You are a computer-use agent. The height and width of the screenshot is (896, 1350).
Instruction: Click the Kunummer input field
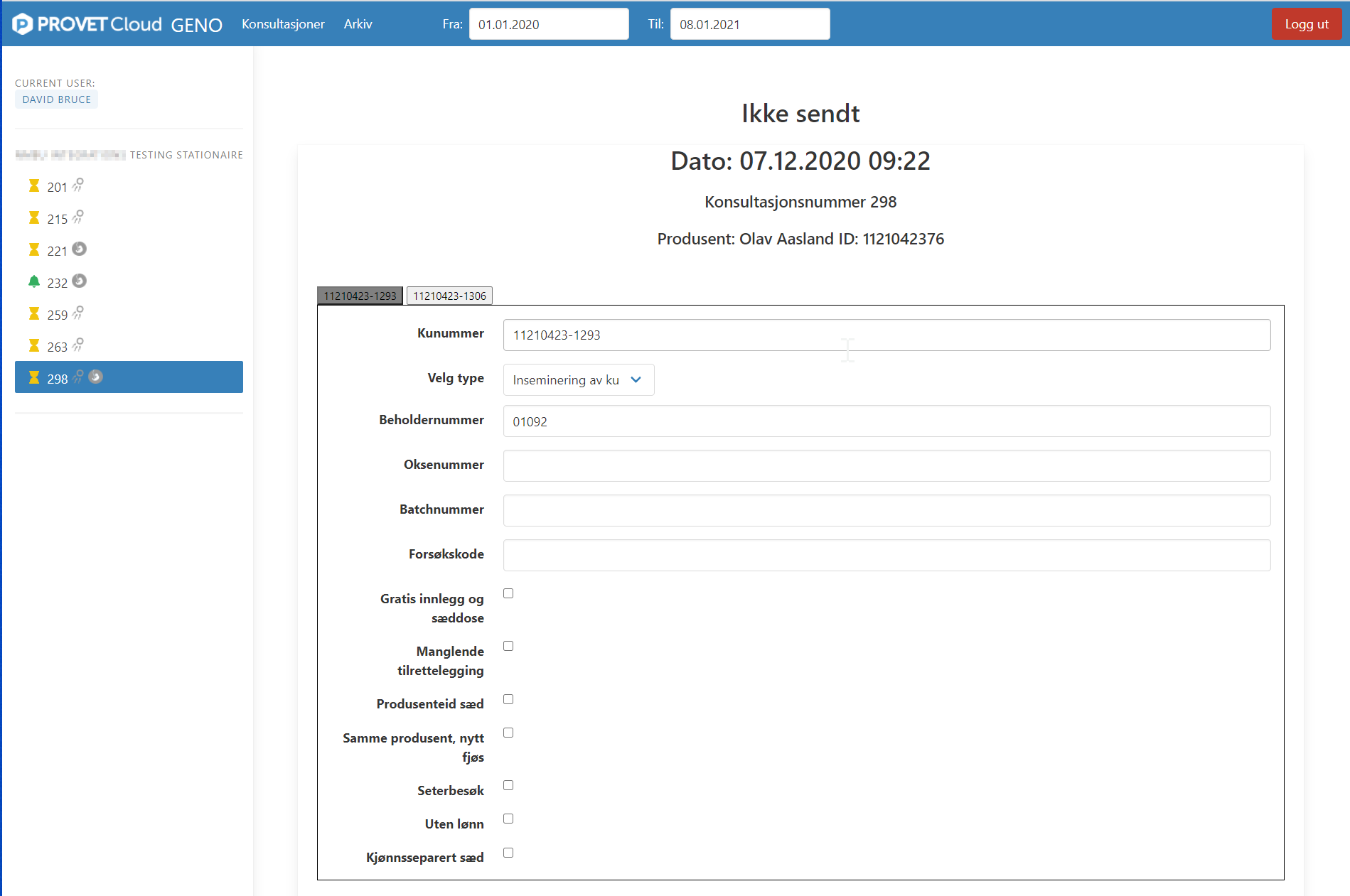(886, 335)
